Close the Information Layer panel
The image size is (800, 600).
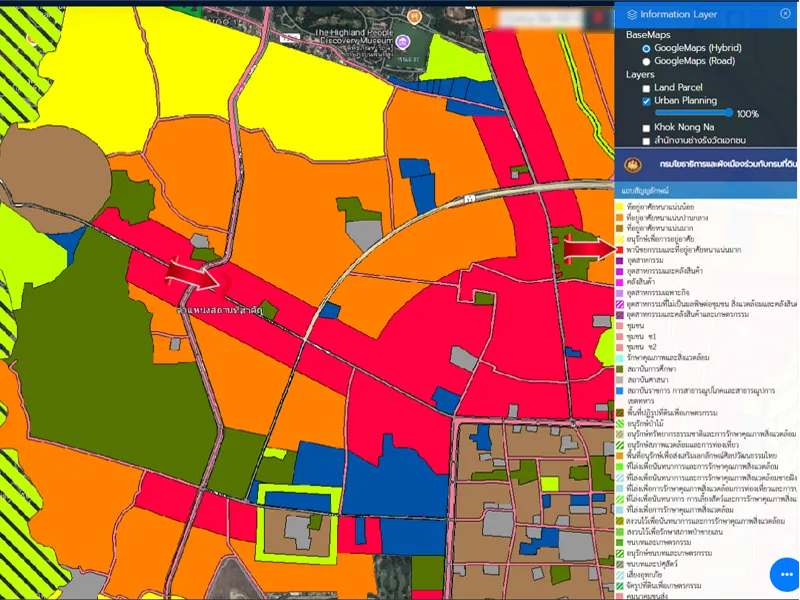click(785, 14)
